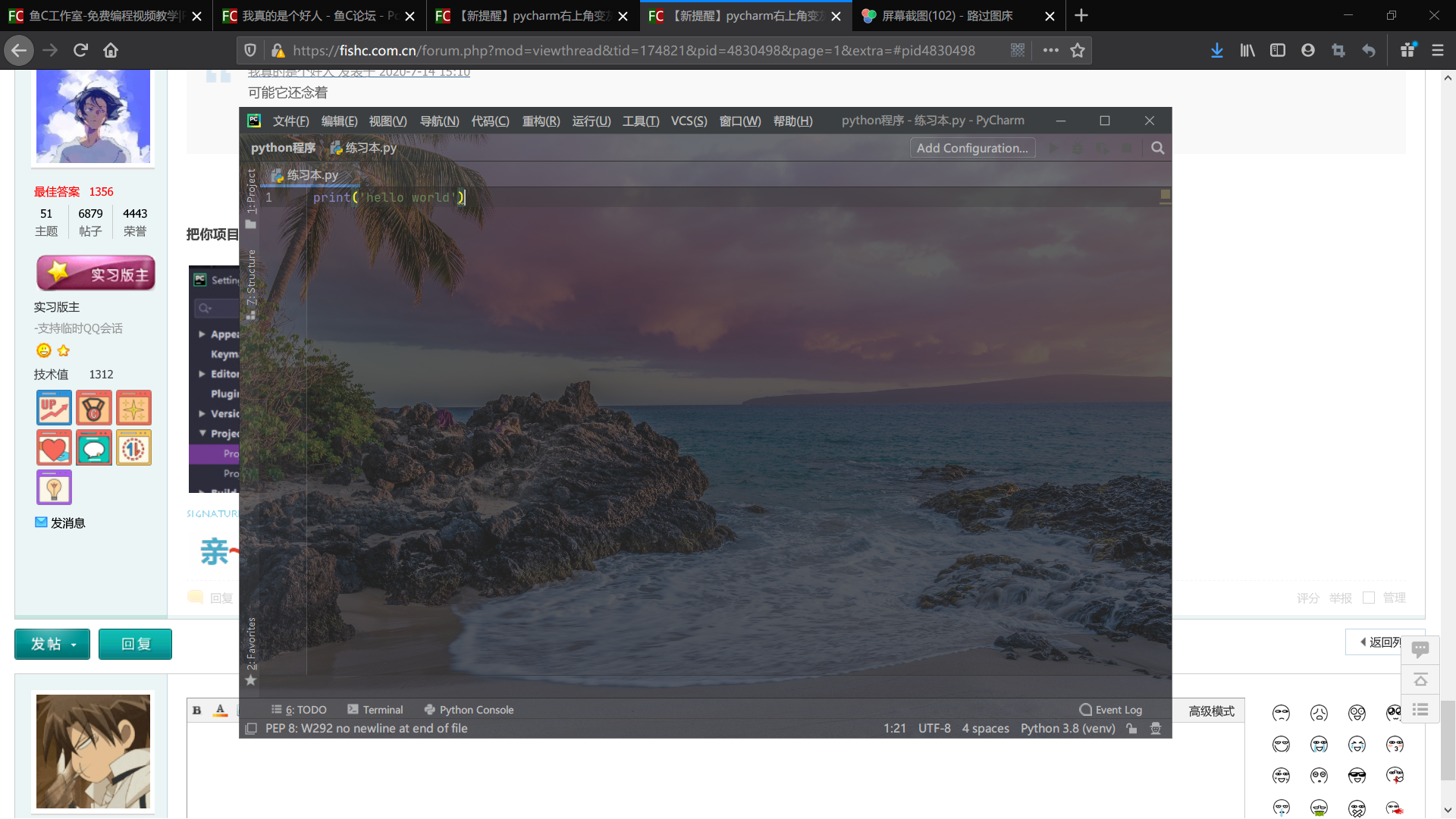The width and height of the screenshot is (1456, 819).
Task: Toggle file read-only lock in status bar
Action: (1131, 729)
